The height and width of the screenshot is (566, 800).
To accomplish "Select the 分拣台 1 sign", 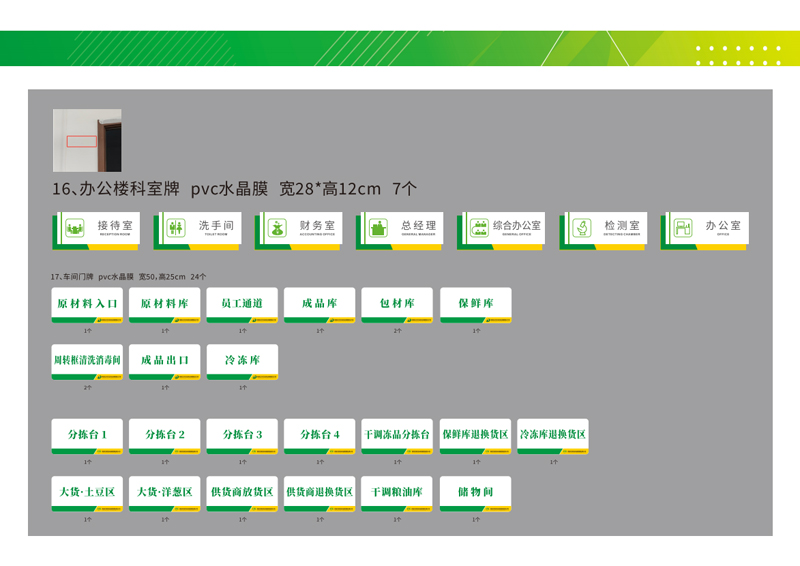I will [87, 436].
